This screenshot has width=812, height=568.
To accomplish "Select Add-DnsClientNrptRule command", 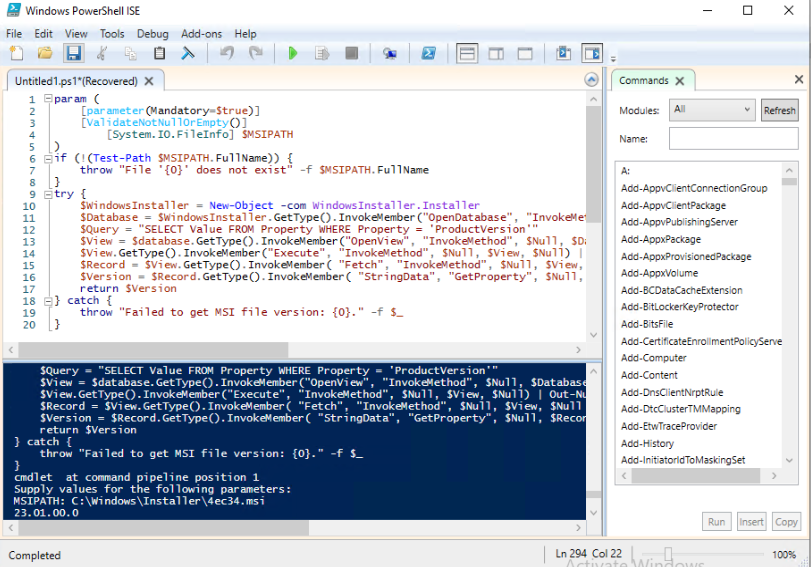I will pyautogui.click(x=672, y=392).
